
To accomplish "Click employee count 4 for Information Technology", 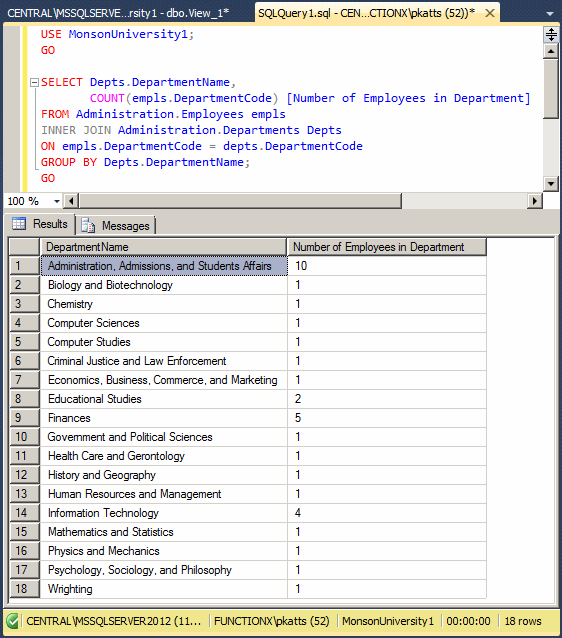I will 387,513.
